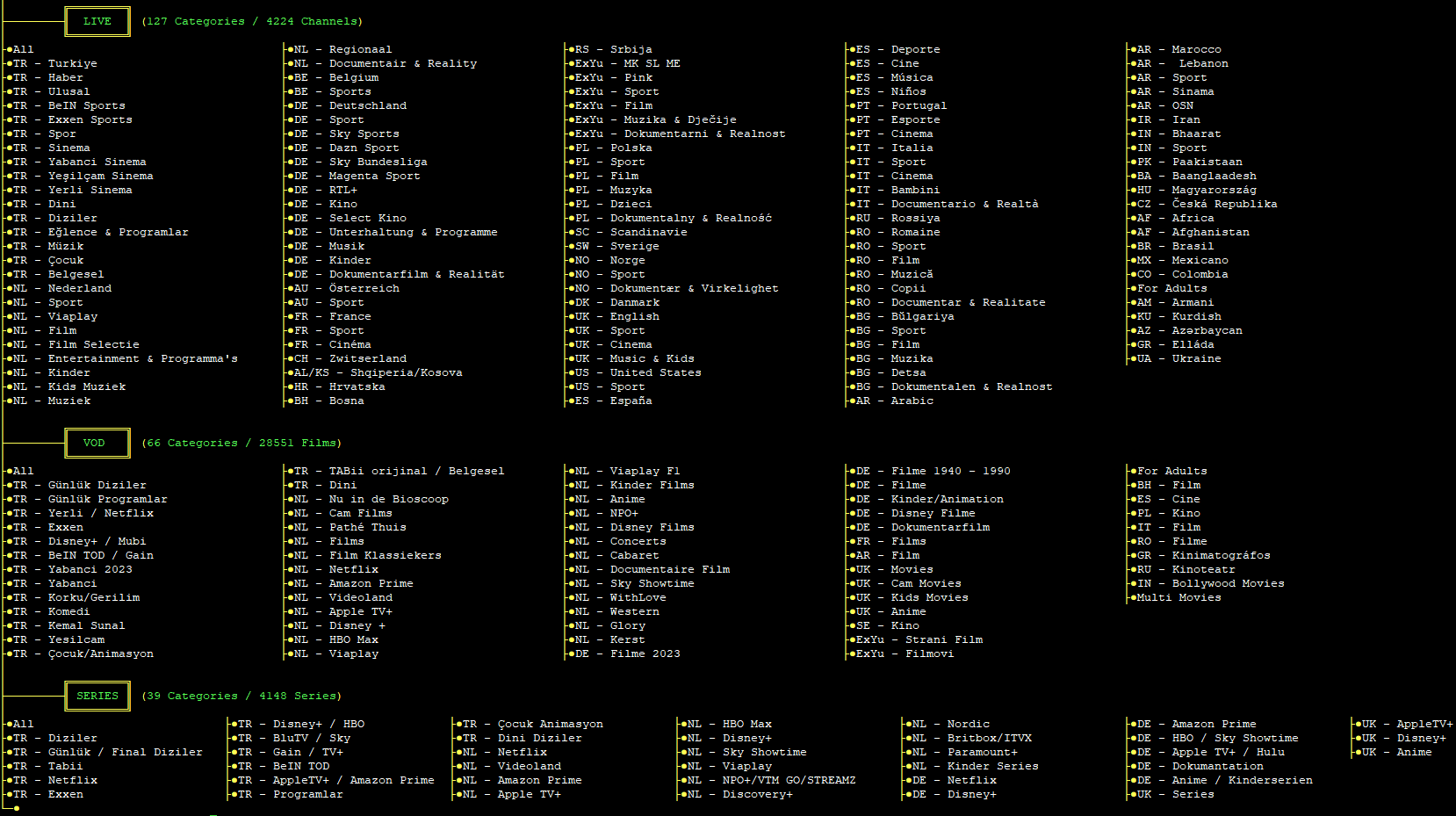Open the "TR - Turkiye" category
This screenshot has width=1456, height=816.
pyautogui.click(x=55, y=63)
